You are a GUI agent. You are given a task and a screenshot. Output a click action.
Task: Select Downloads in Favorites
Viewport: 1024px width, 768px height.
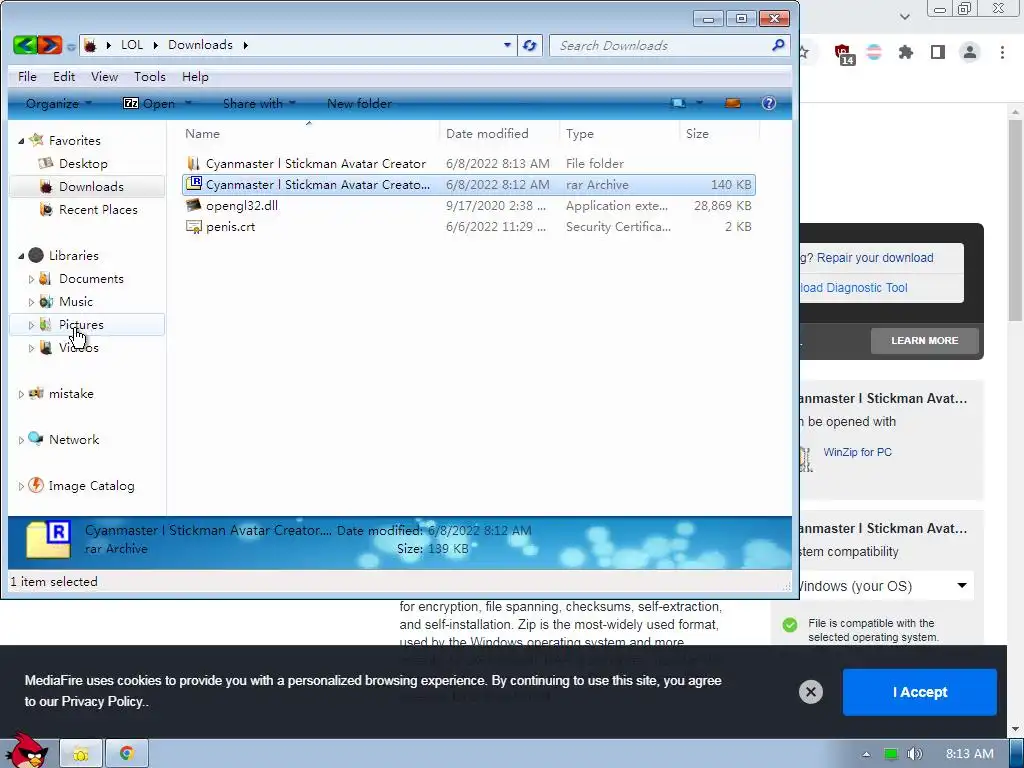(x=91, y=186)
